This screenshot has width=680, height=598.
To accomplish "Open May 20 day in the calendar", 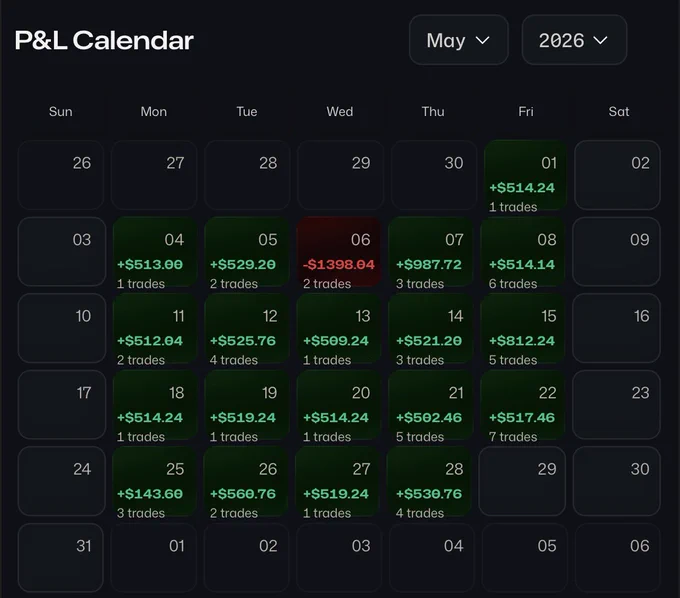I will click(340, 405).
